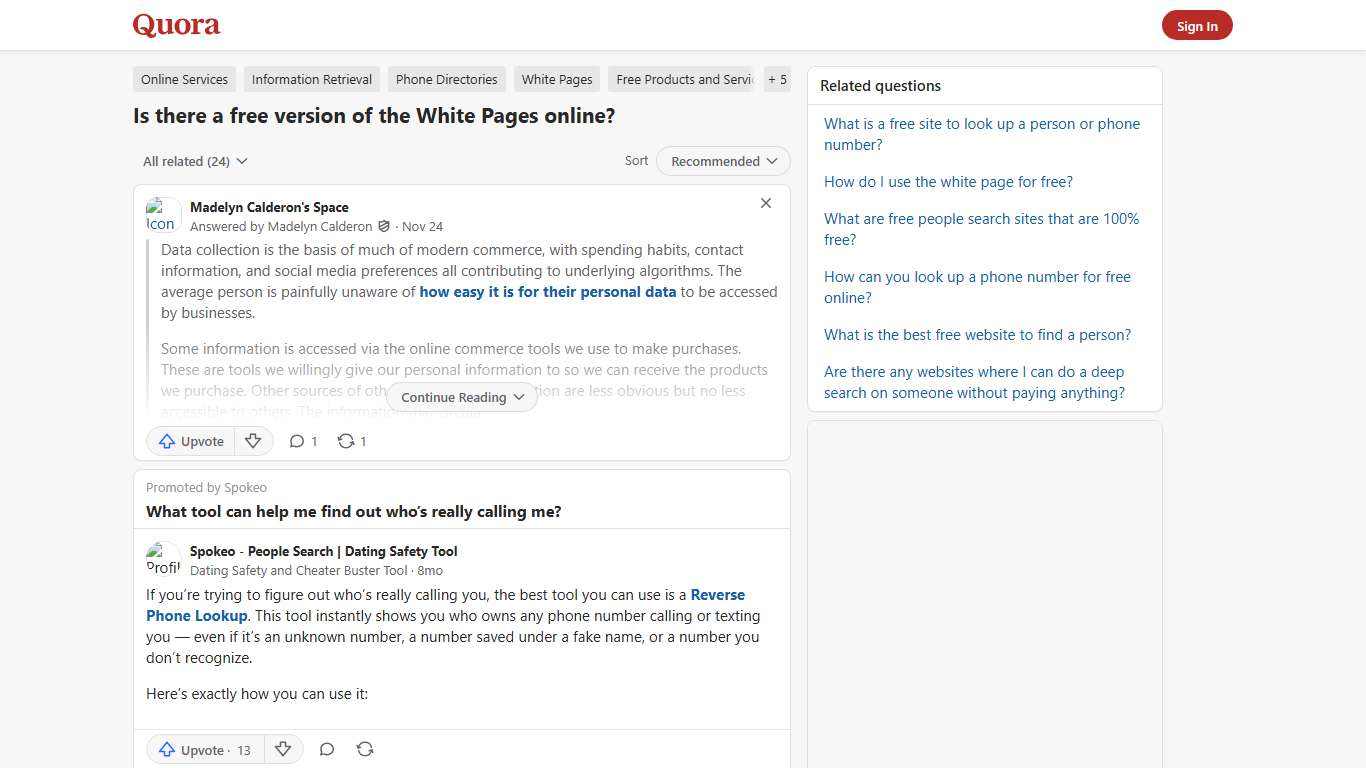Downvote Madelyn Calderon's answer
The width and height of the screenshot is (1366, 768).
click(x=253, y=441)
